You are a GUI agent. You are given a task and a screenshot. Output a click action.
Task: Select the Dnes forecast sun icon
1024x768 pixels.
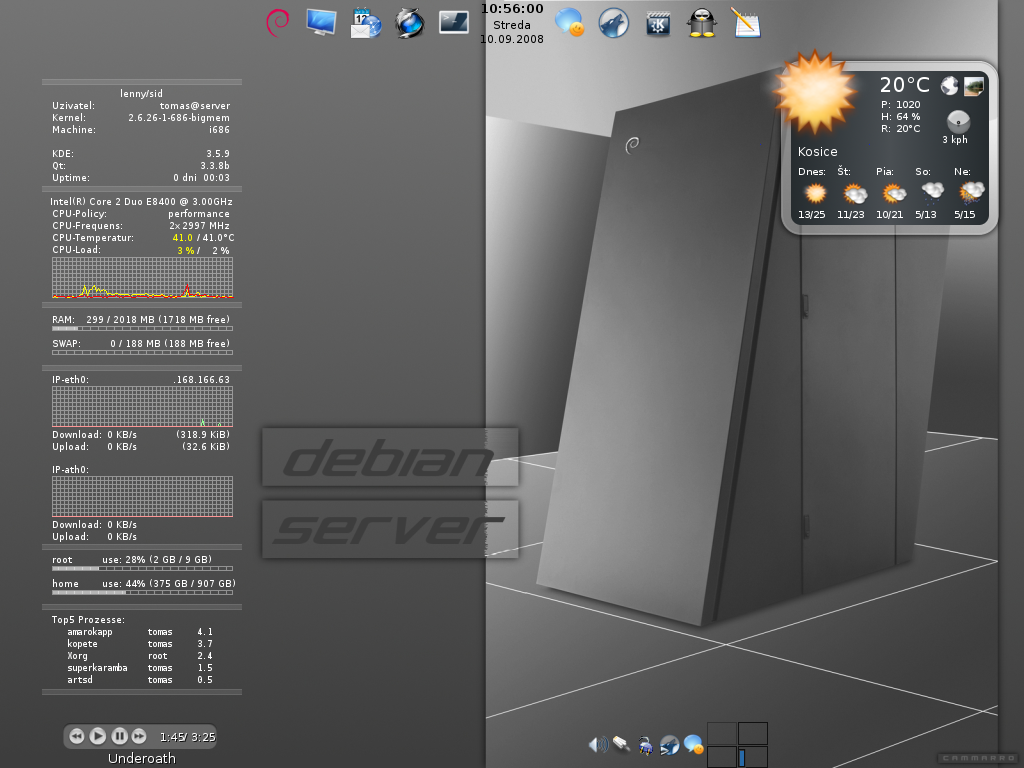tap(814, 193)
